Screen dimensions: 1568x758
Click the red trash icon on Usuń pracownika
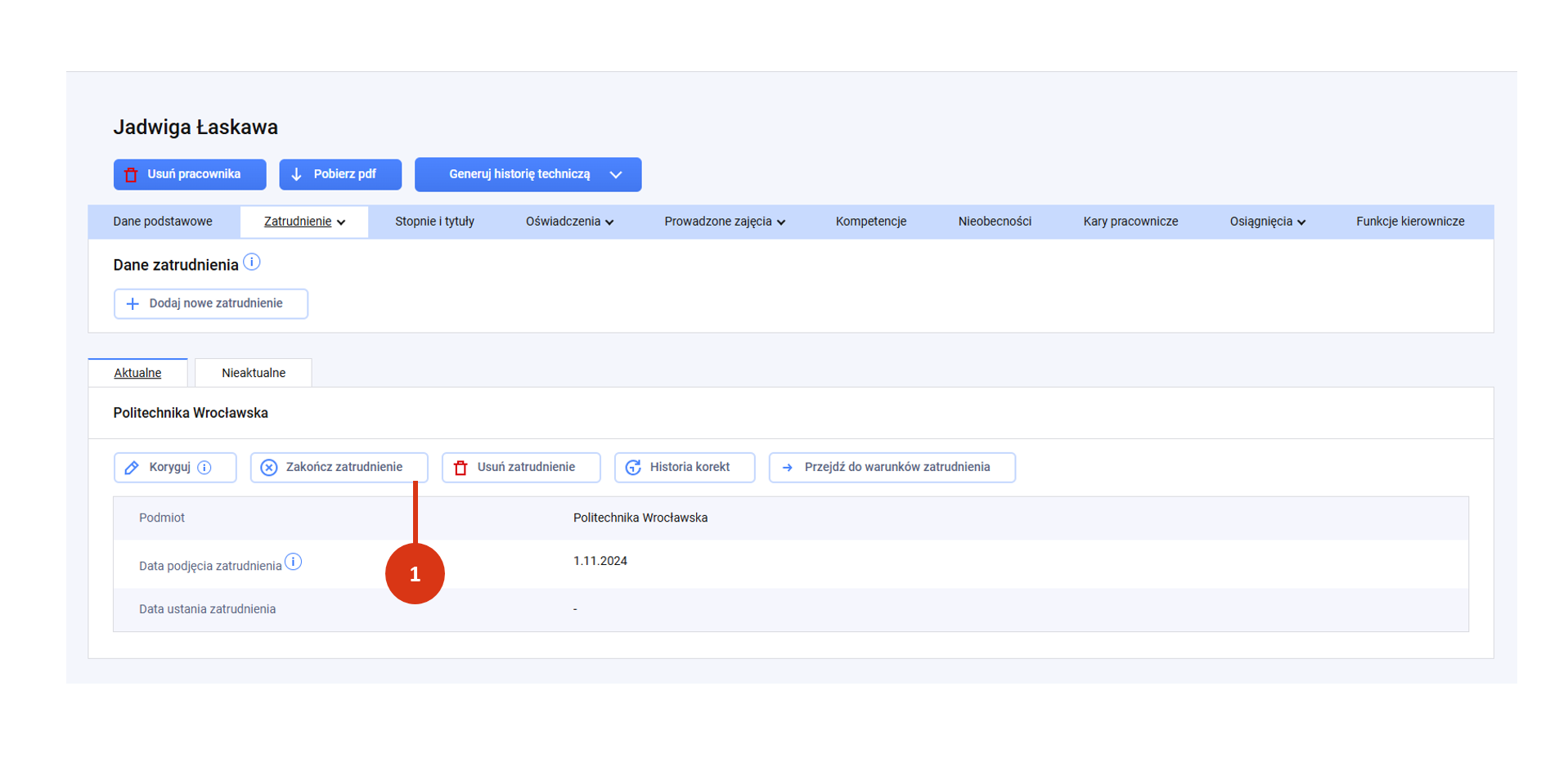coord(131,174)
